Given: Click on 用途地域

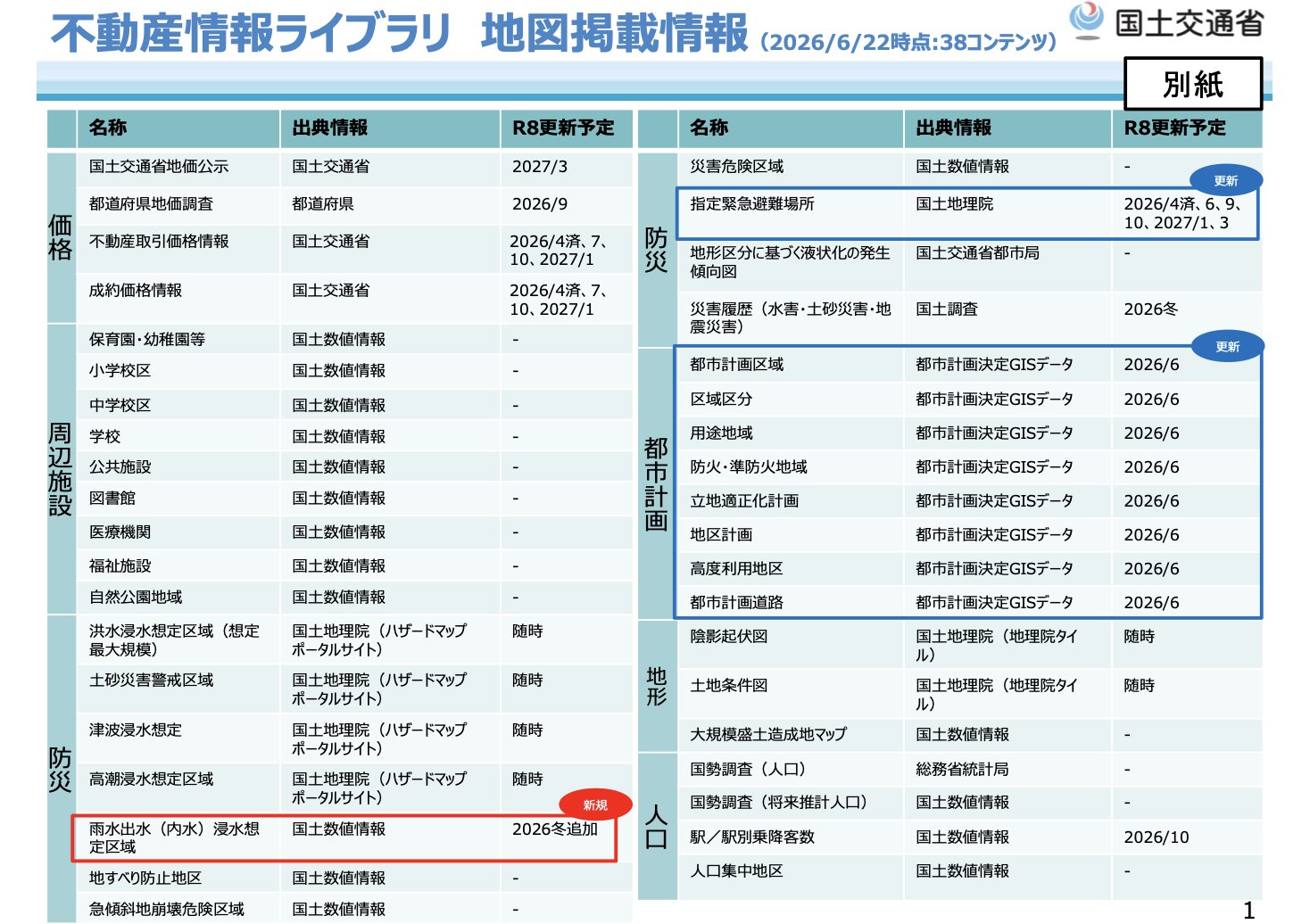Looking at the screenshot, I should 721,433.
